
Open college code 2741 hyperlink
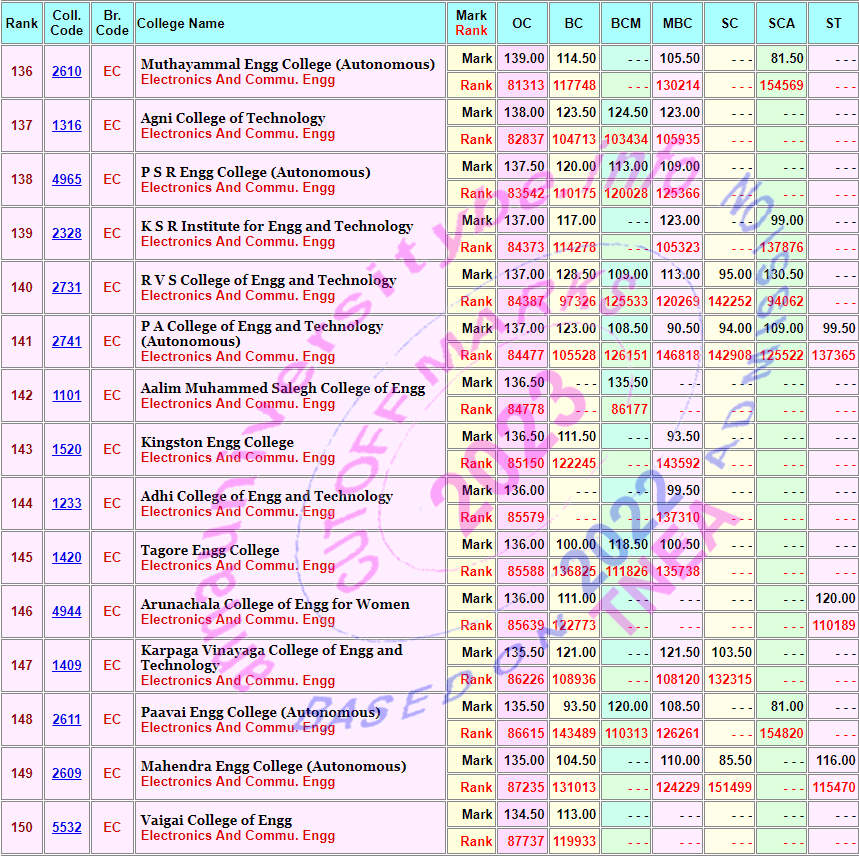coord(67,342)
